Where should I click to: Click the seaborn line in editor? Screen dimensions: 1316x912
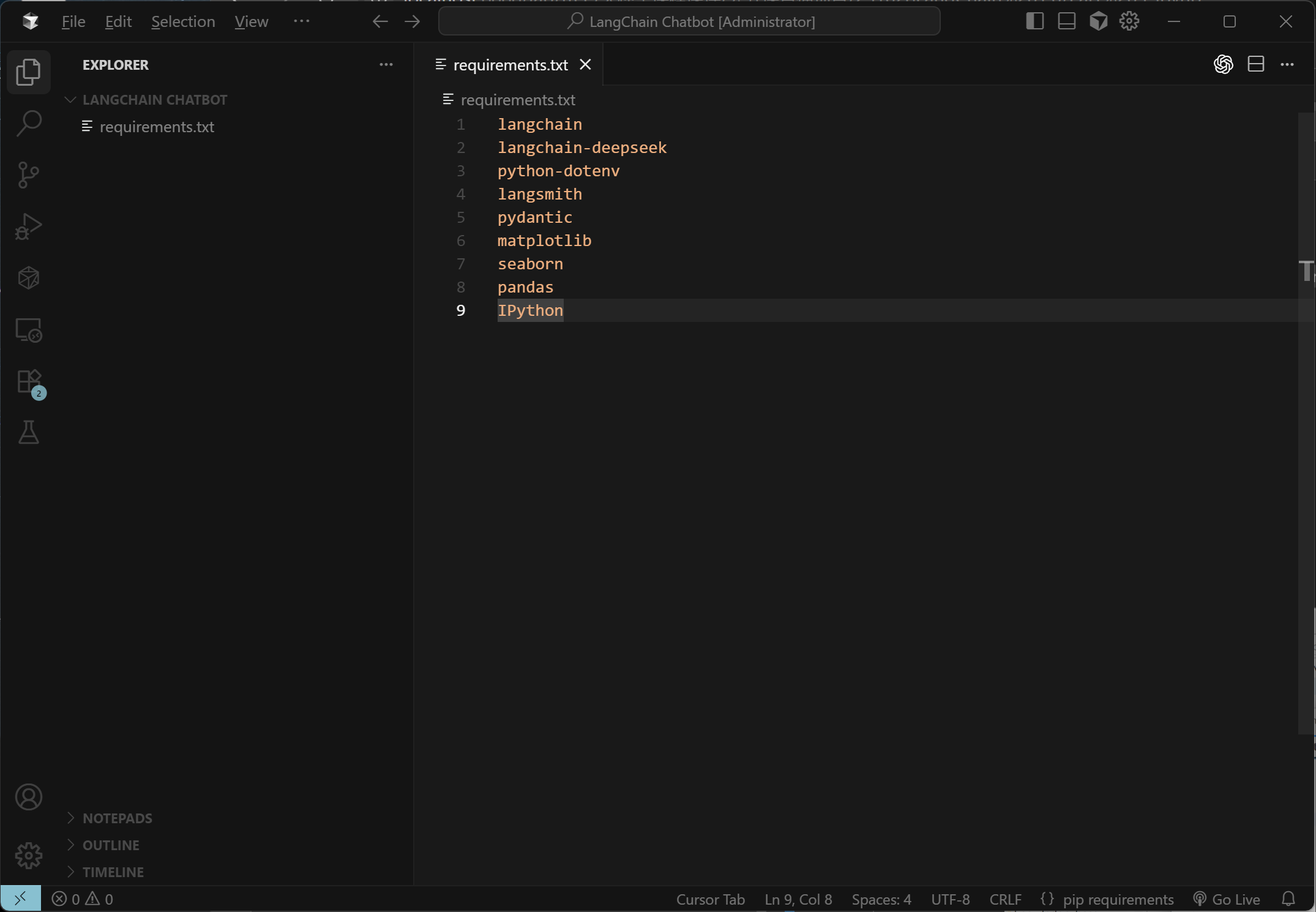coord(530,264)
